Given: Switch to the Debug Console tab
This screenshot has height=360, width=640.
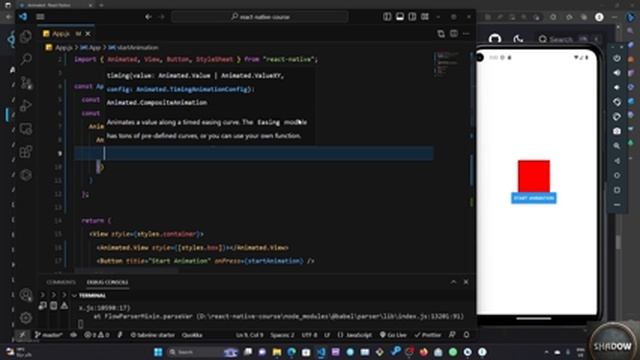Looking at the screenshot, I should [107, 282].
